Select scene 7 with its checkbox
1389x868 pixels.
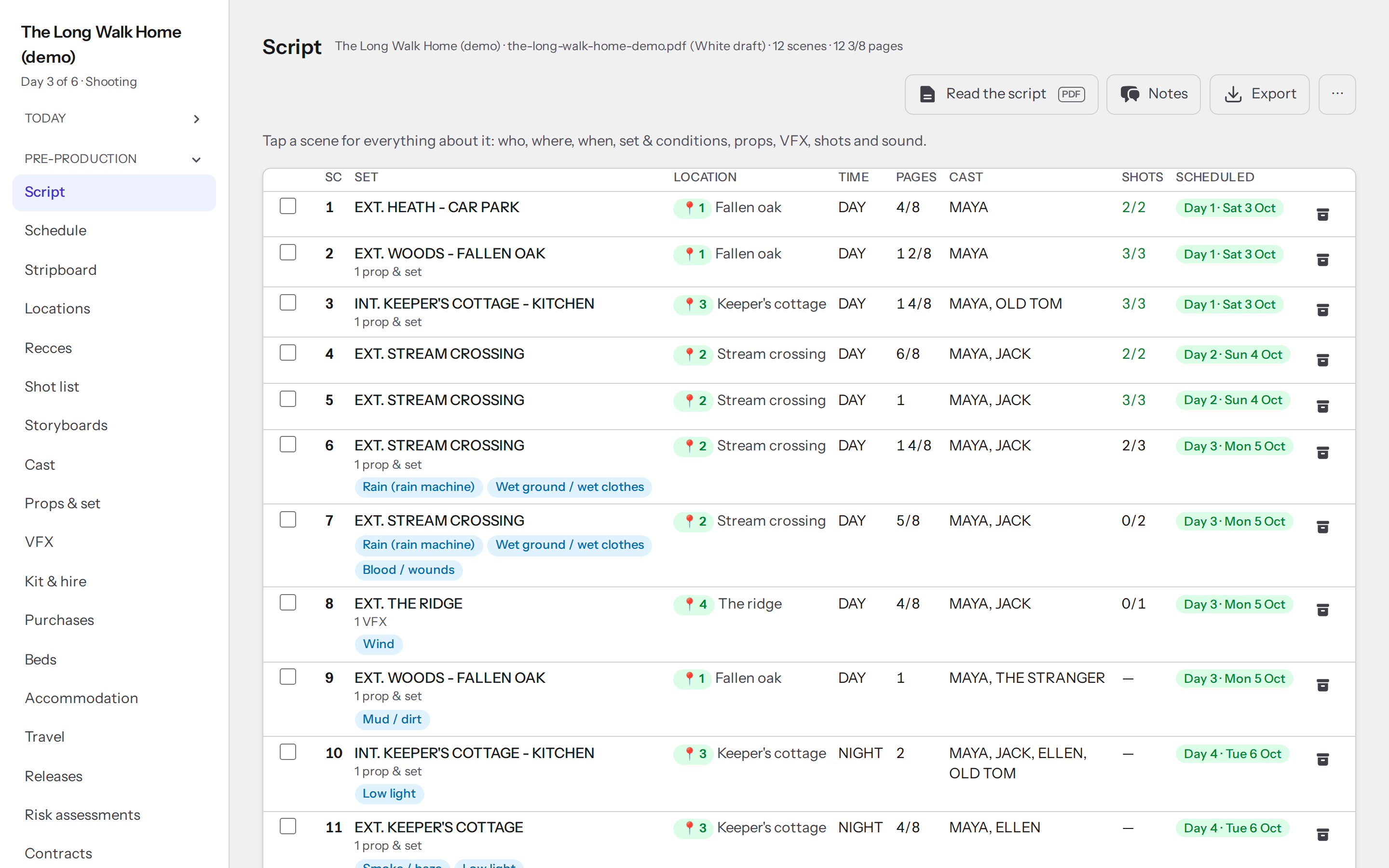(x=287, y=519)
